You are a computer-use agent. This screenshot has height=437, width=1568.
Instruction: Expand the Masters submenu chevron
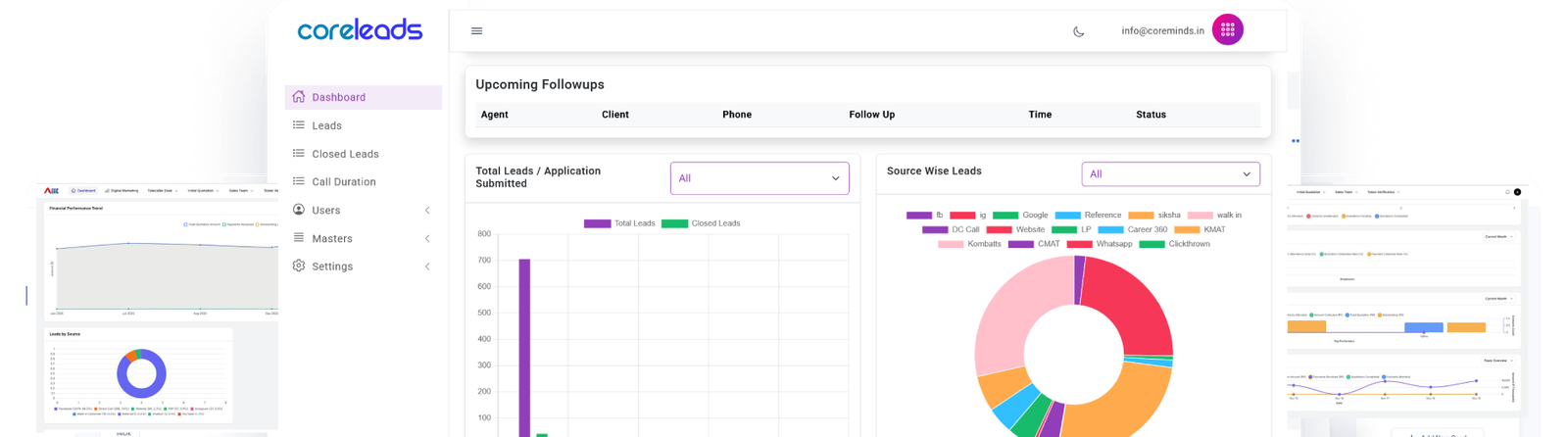427,239
